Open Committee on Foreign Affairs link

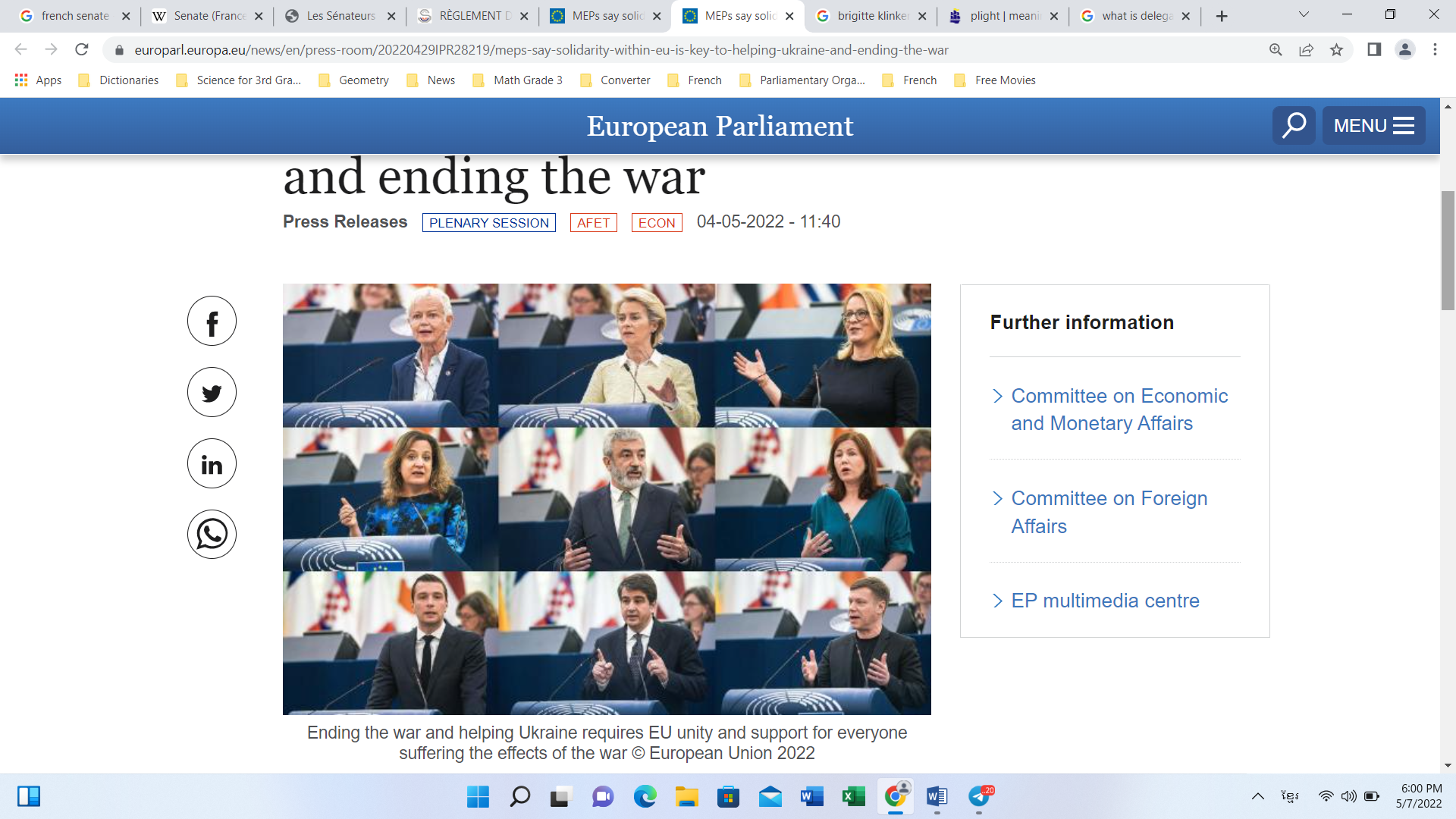[1109, 512]
